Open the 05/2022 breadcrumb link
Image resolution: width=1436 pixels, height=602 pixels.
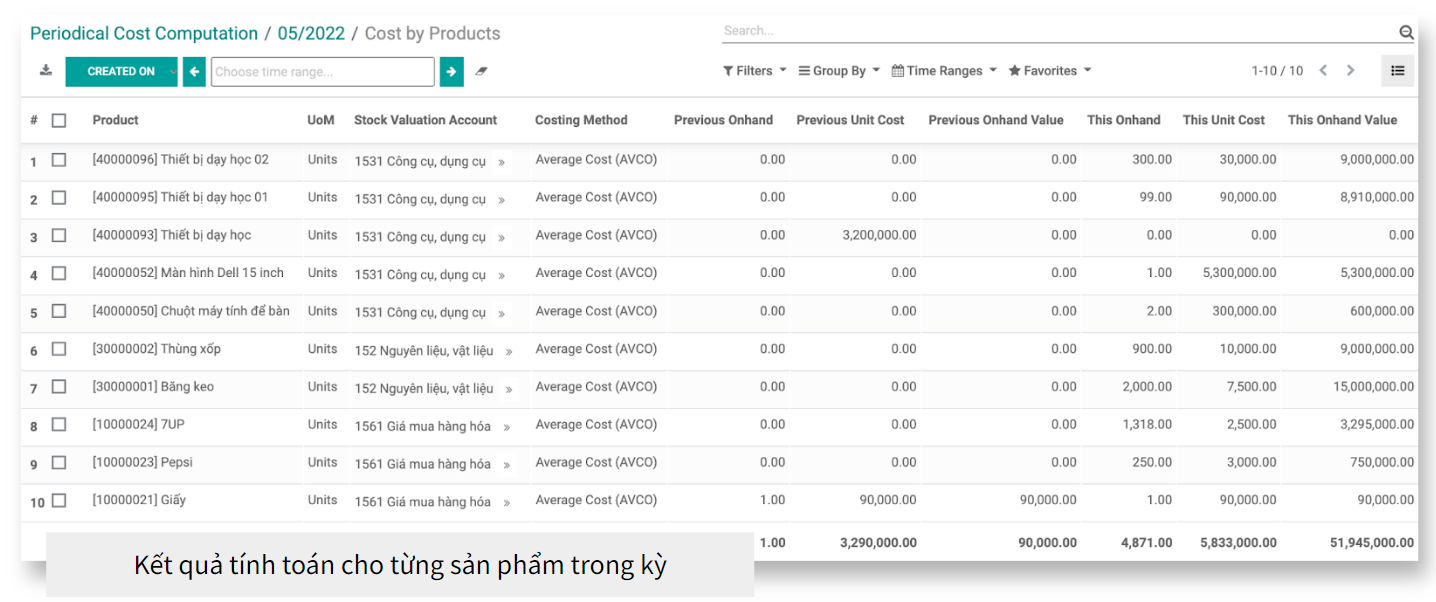point(311,33)
